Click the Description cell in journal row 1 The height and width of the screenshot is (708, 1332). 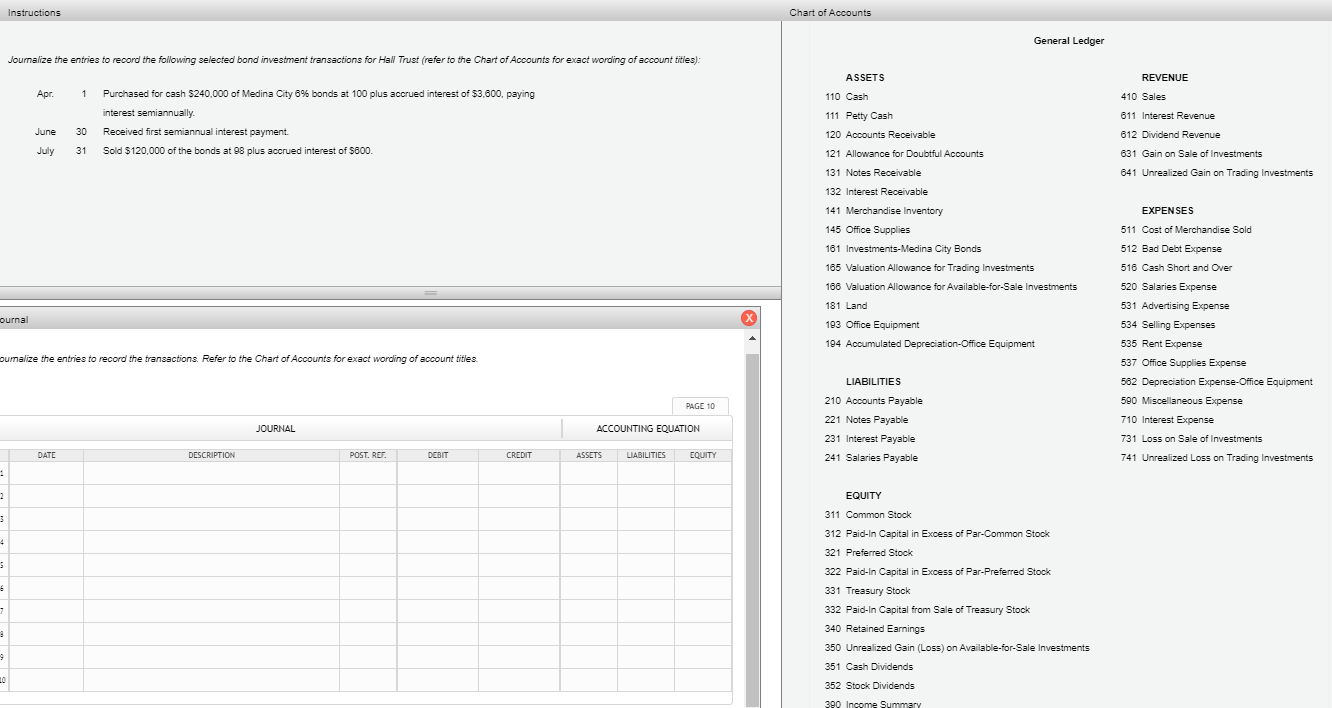point(211,472)
